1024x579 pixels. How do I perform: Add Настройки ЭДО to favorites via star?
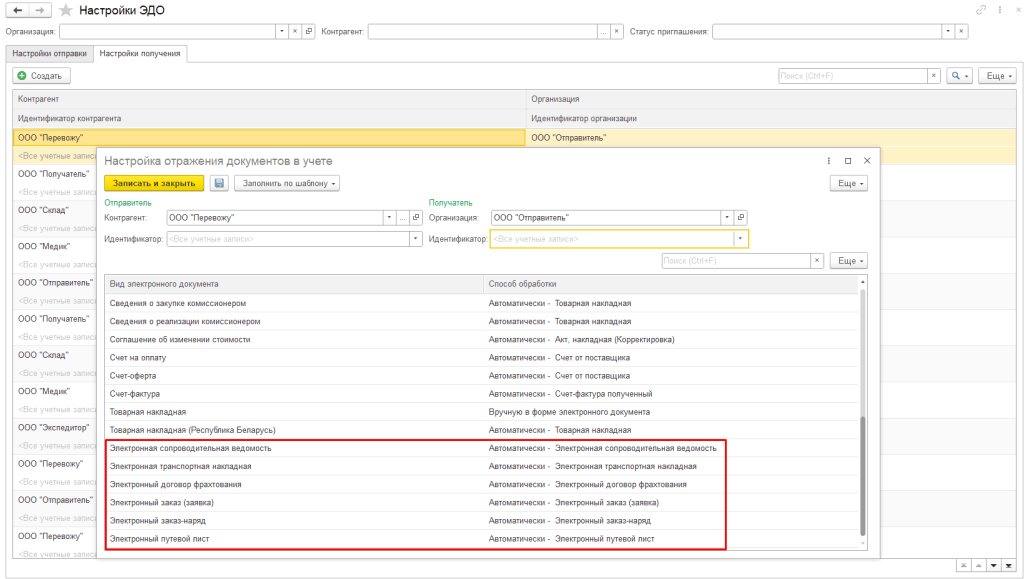pos(65,10)
